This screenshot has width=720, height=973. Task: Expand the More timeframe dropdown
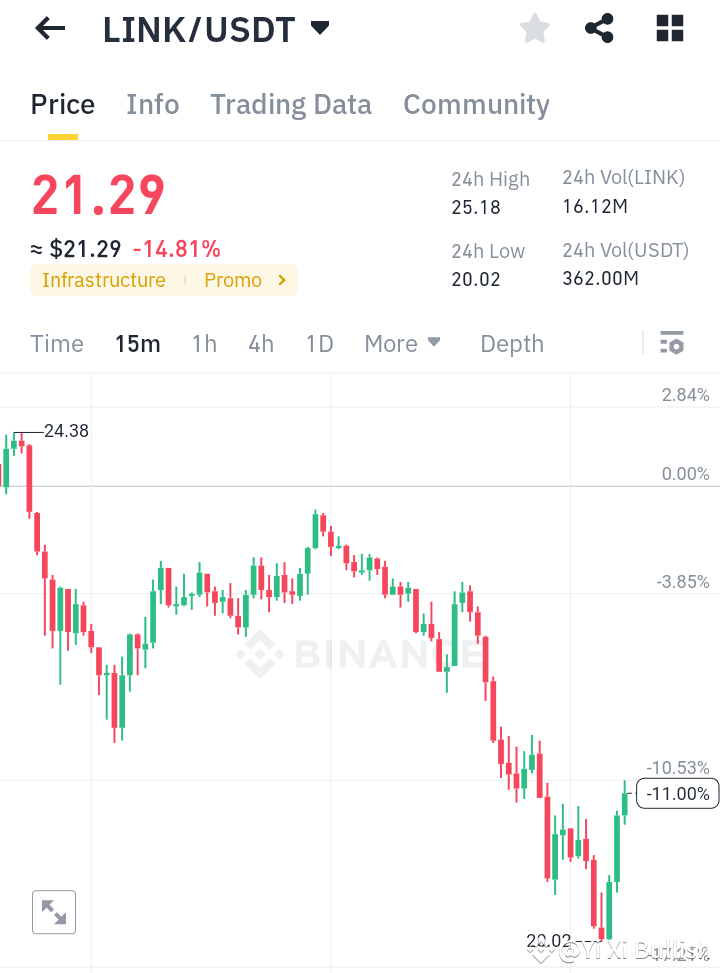402,343
